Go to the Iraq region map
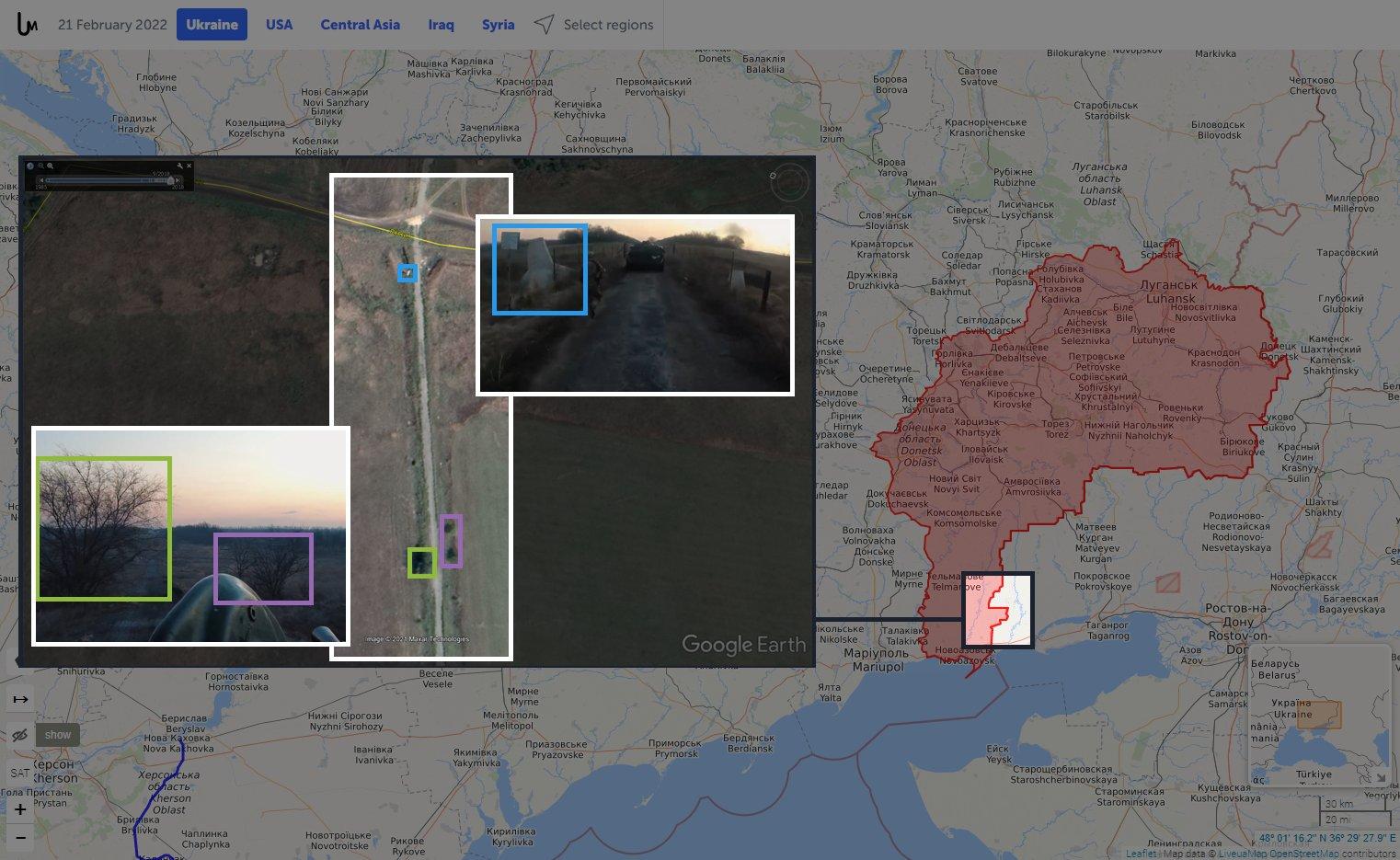The image size is (1400, 860). [x=441, y=25]
